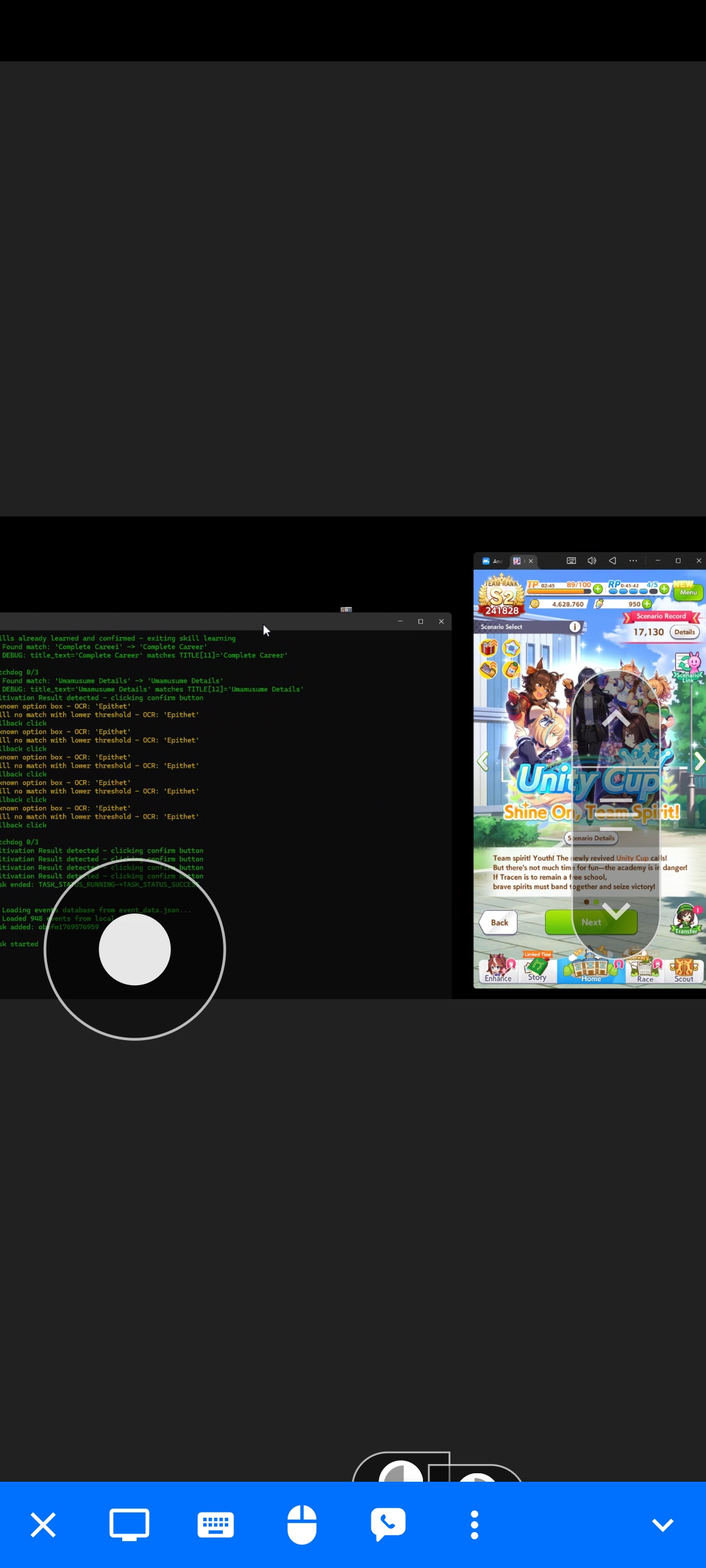Select console line 'Loaded 948 events from local'
This screenshot has height=1568, width=706.
pyautogui.click(x=58, y=919)
